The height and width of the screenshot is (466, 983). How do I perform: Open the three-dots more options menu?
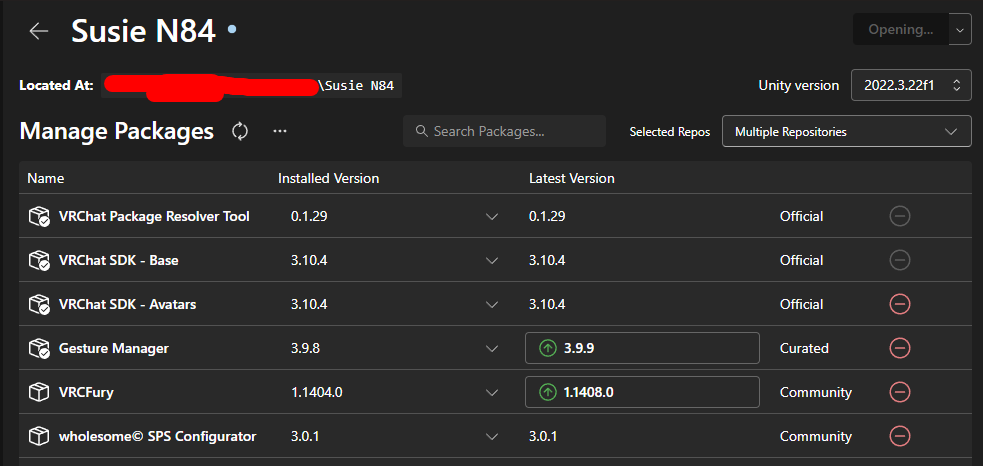pos(280,132)
